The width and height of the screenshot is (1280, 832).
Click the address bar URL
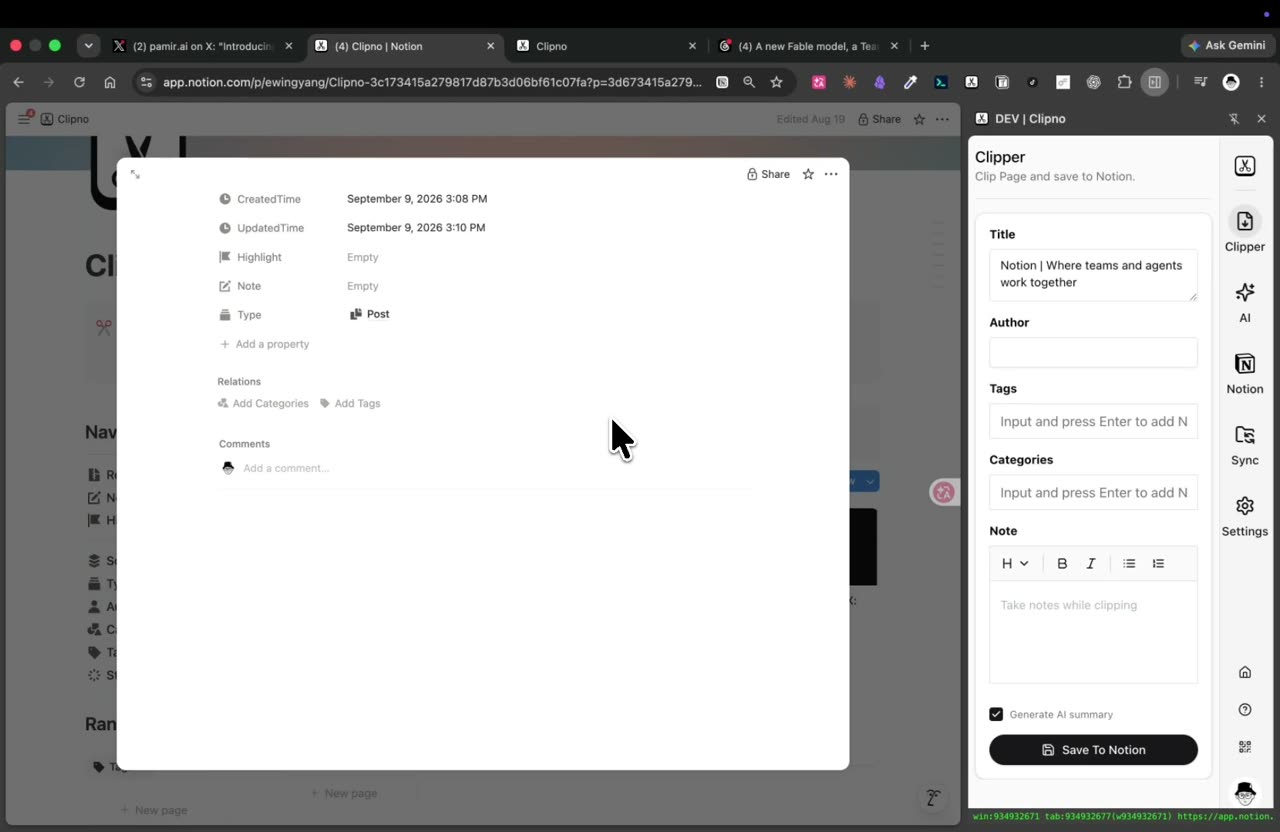(x=432, y=82)
